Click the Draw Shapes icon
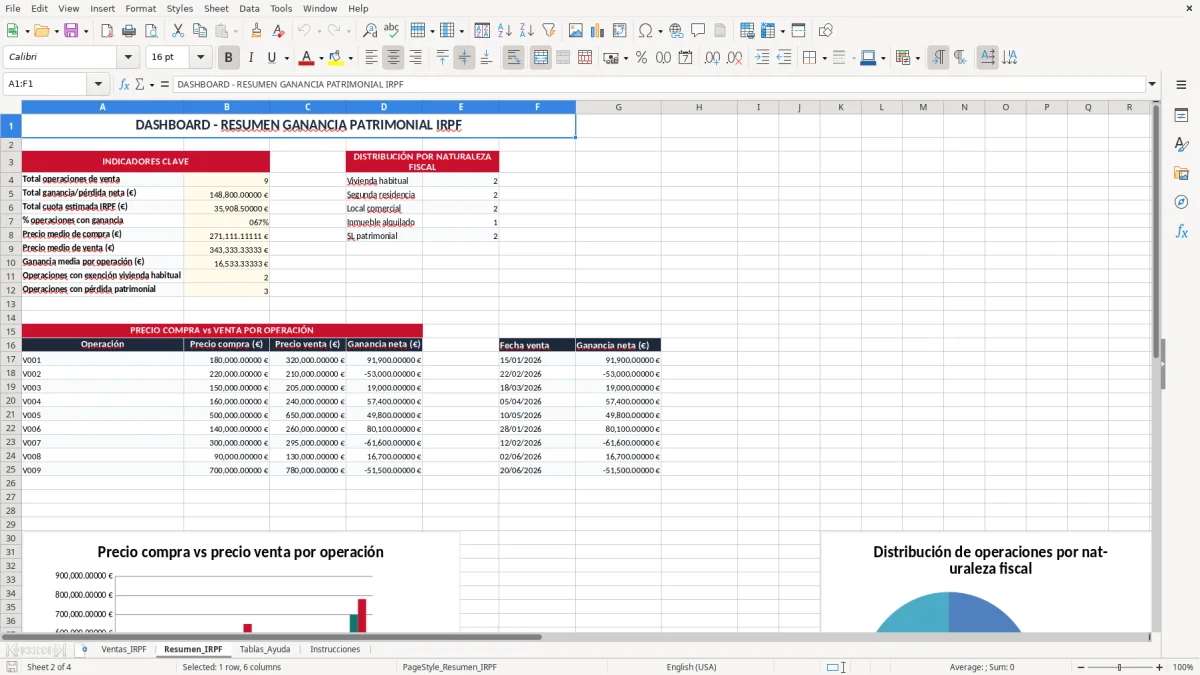1200x675 pixels. [x=825, y=31]
